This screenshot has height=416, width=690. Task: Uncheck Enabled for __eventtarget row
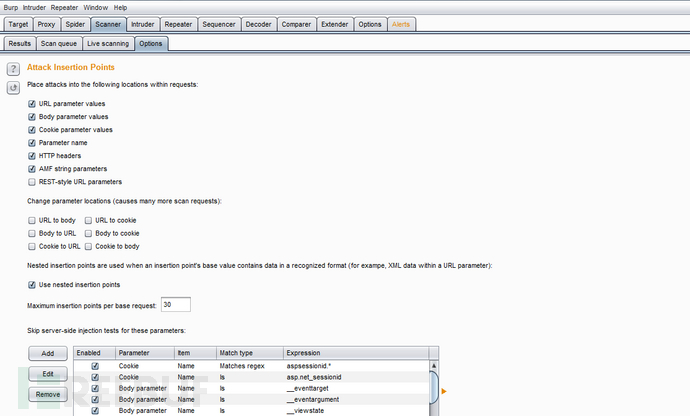(x=95, y=388)
